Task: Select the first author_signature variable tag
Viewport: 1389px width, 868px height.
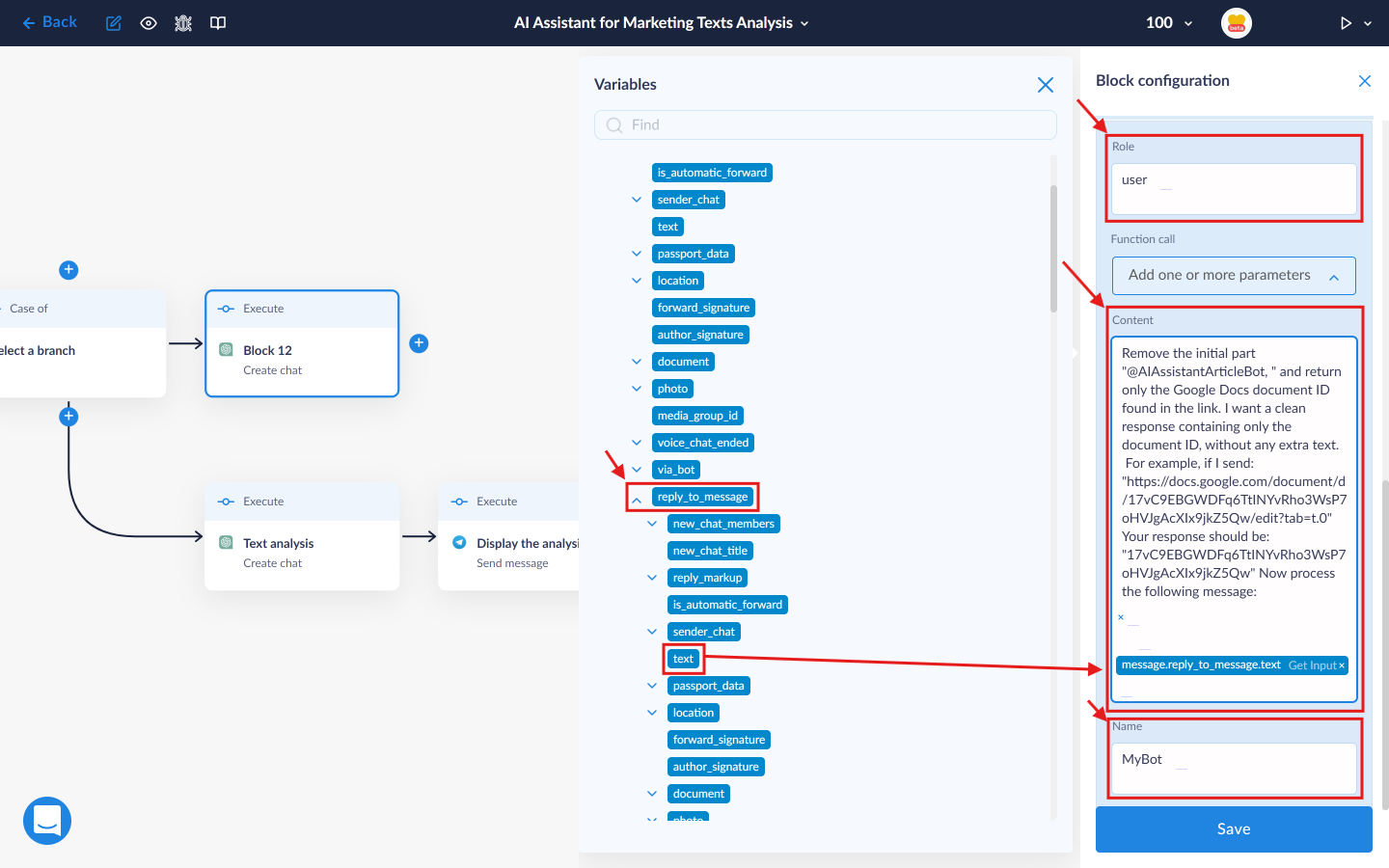Action: (x=701, y=335)
